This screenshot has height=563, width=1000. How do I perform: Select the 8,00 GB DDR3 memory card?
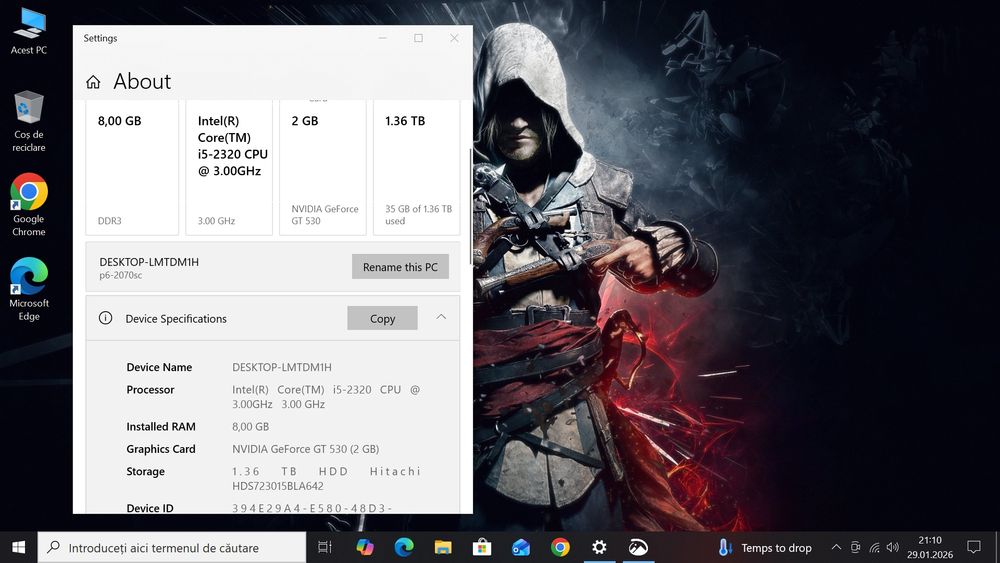132,168
